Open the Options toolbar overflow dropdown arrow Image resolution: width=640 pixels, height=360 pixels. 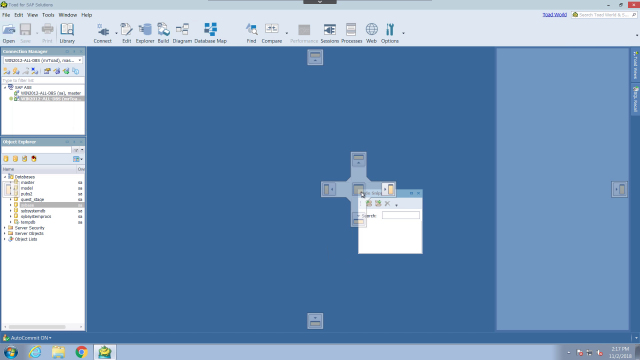point(403,33)
